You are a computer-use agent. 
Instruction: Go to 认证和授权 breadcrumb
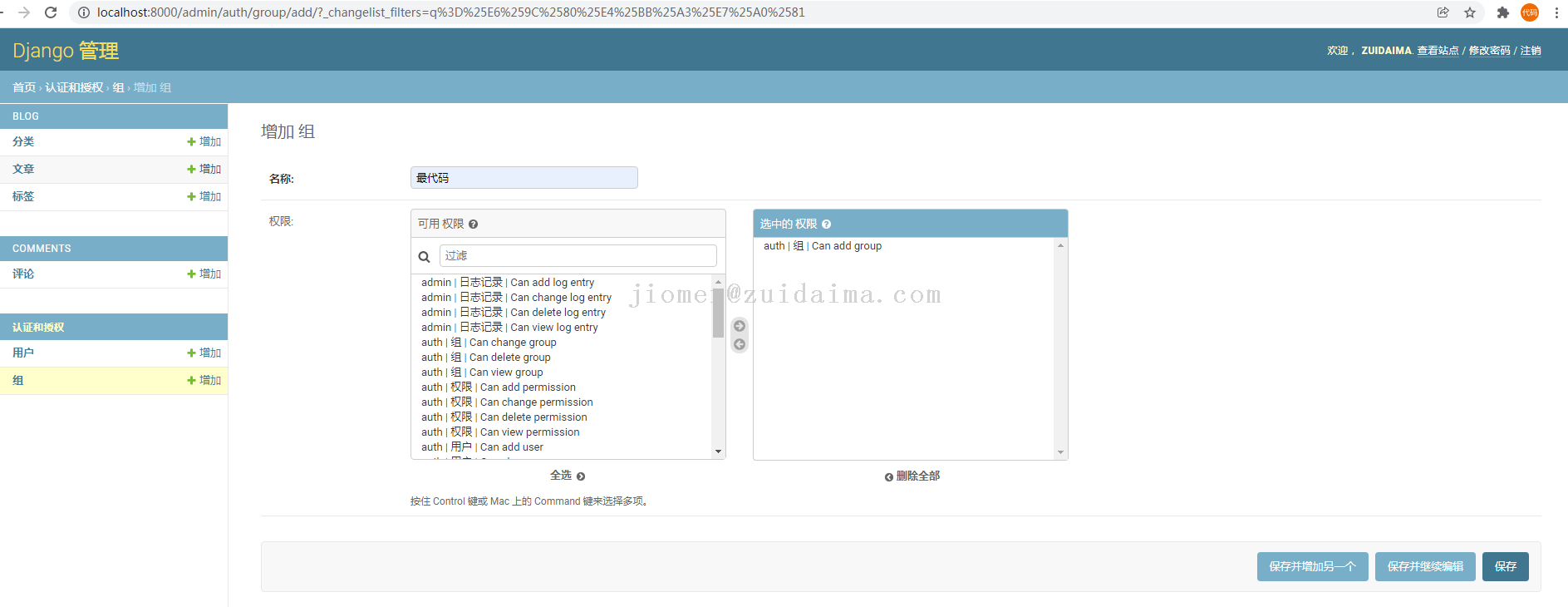74,87
